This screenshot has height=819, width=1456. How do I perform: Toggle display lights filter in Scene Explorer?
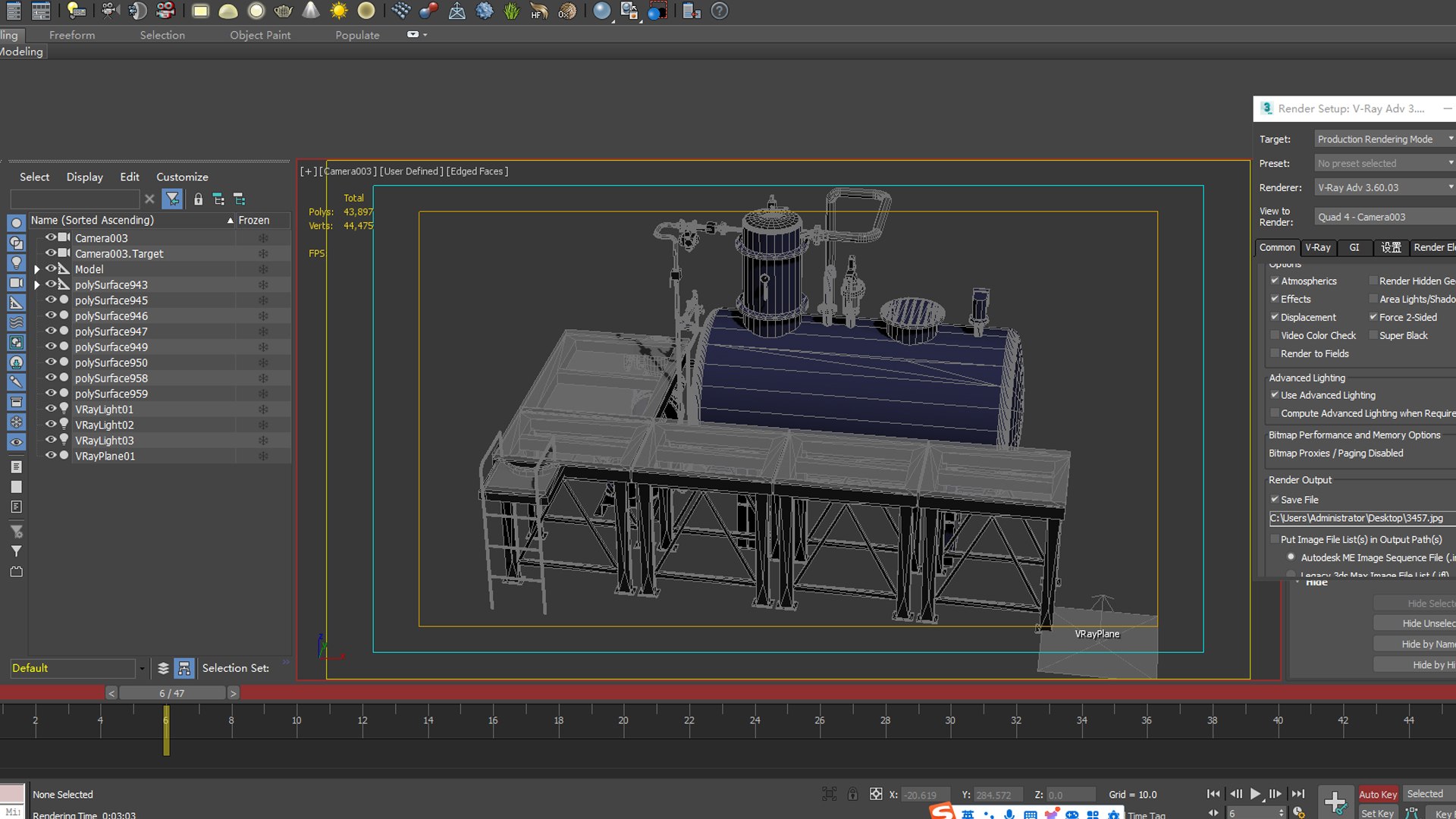16,263
